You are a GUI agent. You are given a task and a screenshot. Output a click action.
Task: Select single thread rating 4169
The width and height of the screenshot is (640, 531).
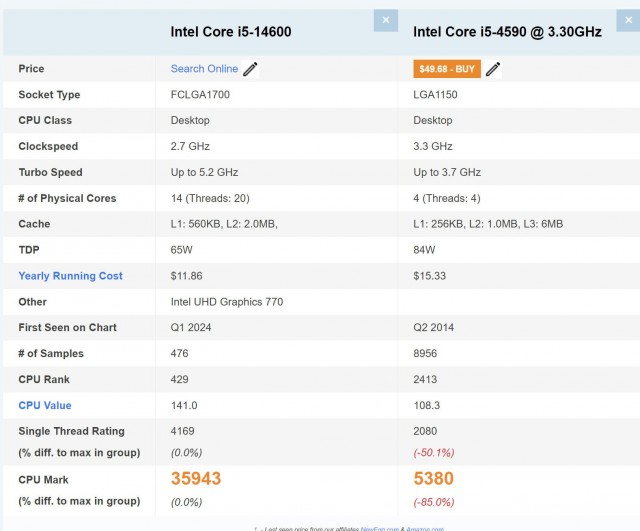pos(182,431)
